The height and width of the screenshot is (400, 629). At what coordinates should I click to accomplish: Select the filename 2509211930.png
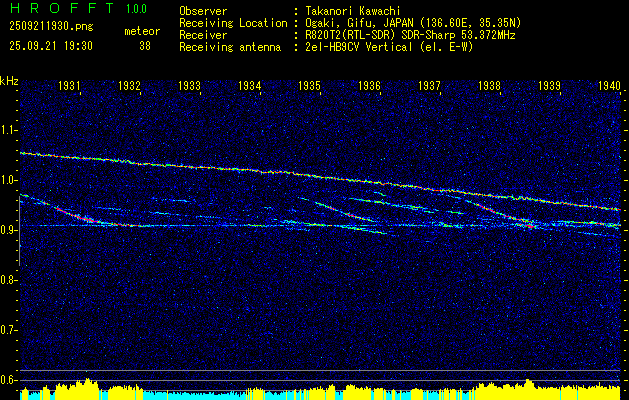(x=51, y=26)
